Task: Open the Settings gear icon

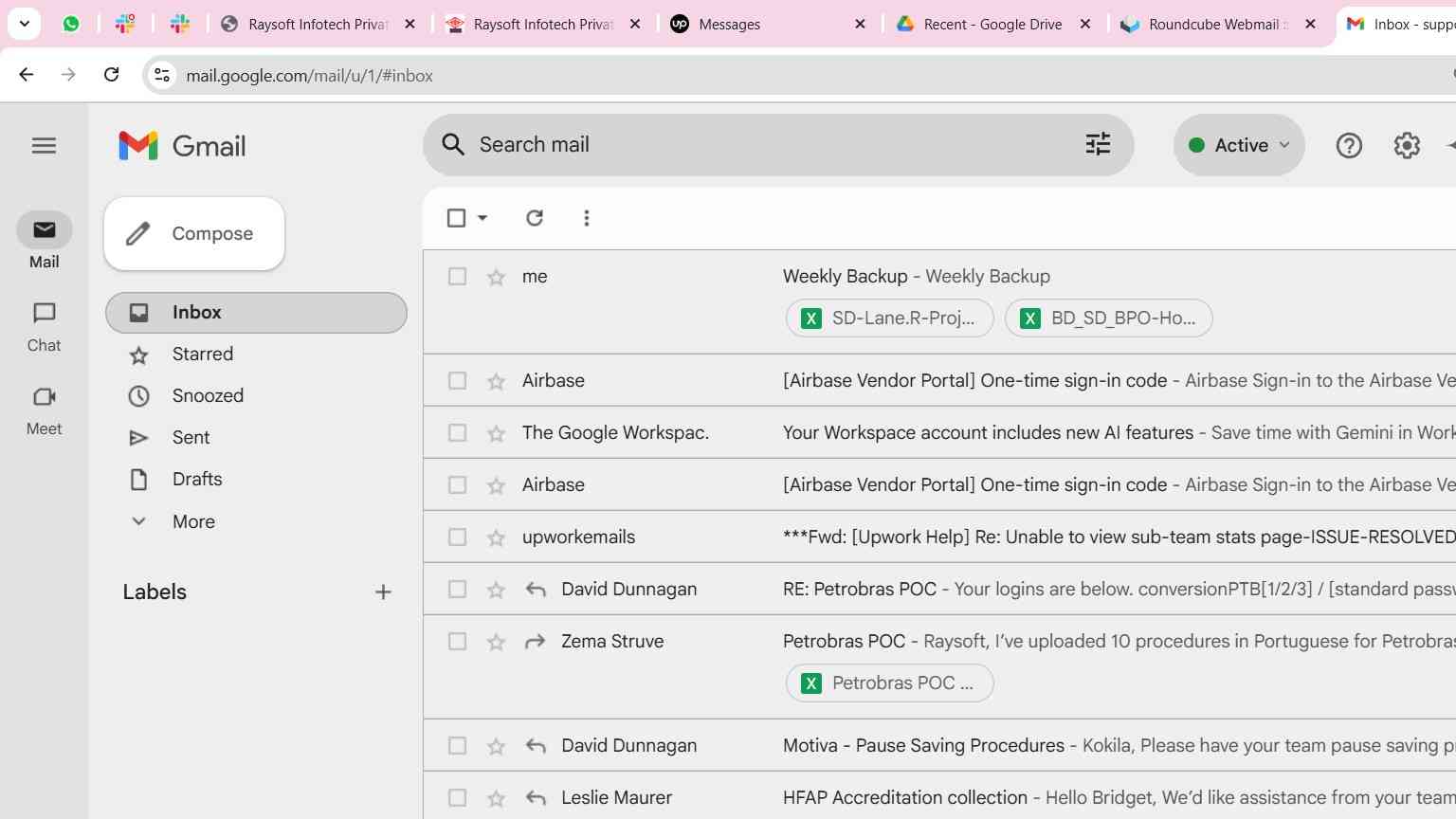Action: click(x=1407, y=145)
